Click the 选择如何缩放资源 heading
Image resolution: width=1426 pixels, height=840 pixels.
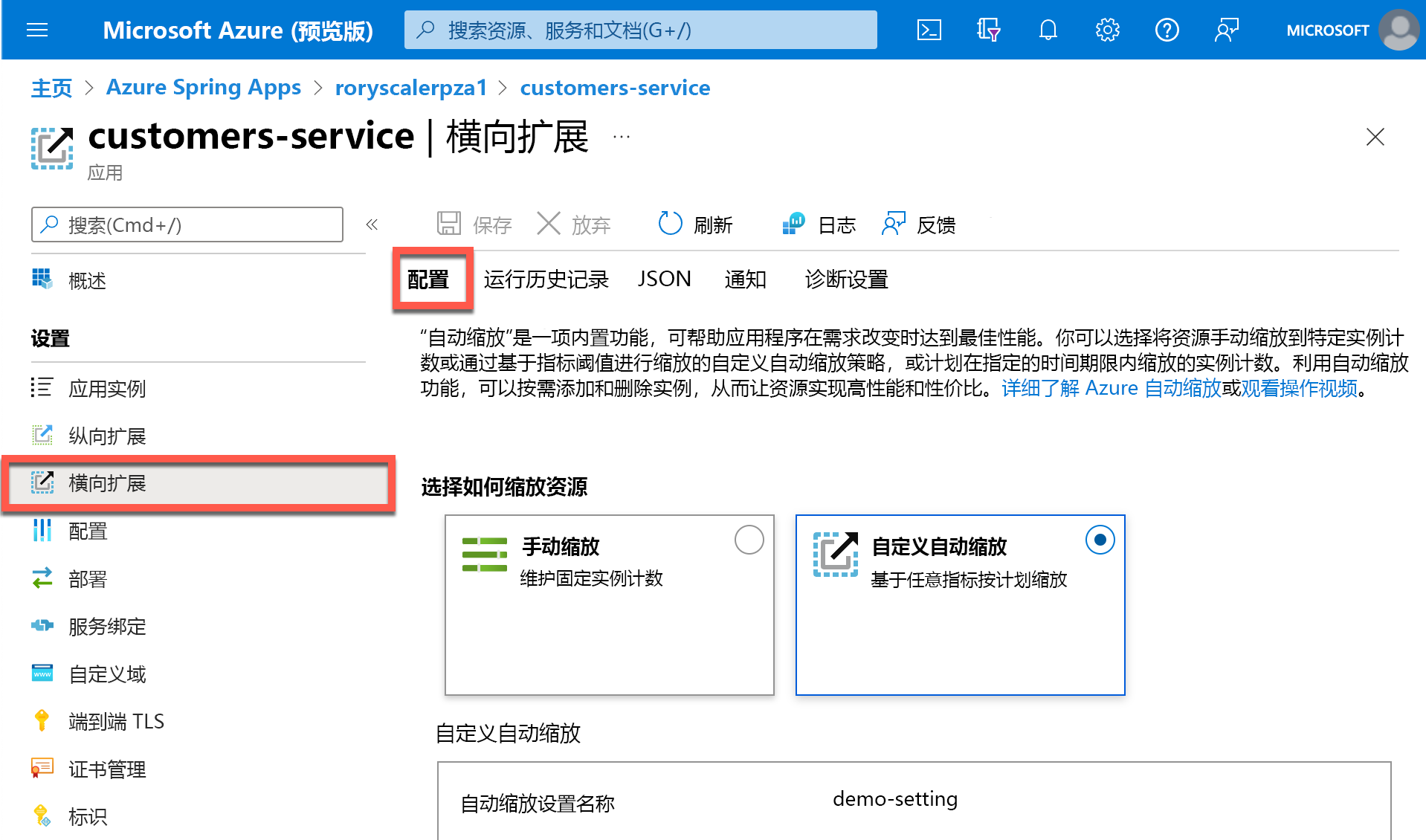click(x=504, y=487)
